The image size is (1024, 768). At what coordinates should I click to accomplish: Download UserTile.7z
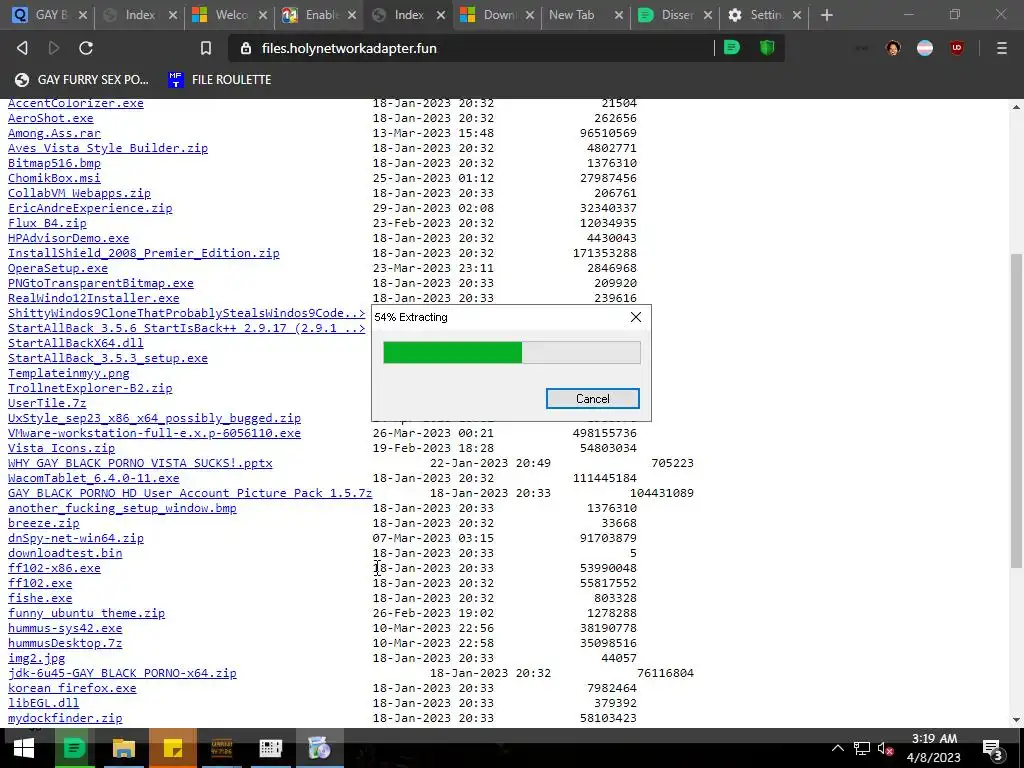point(47,404)
